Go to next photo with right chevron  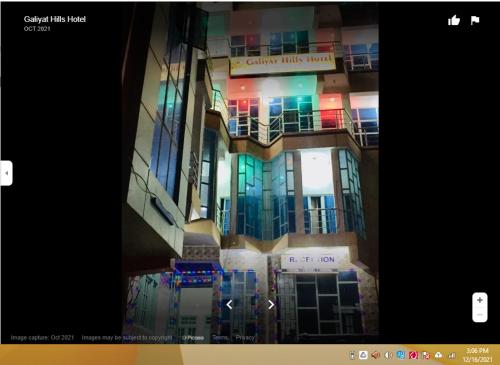(271, 304)
